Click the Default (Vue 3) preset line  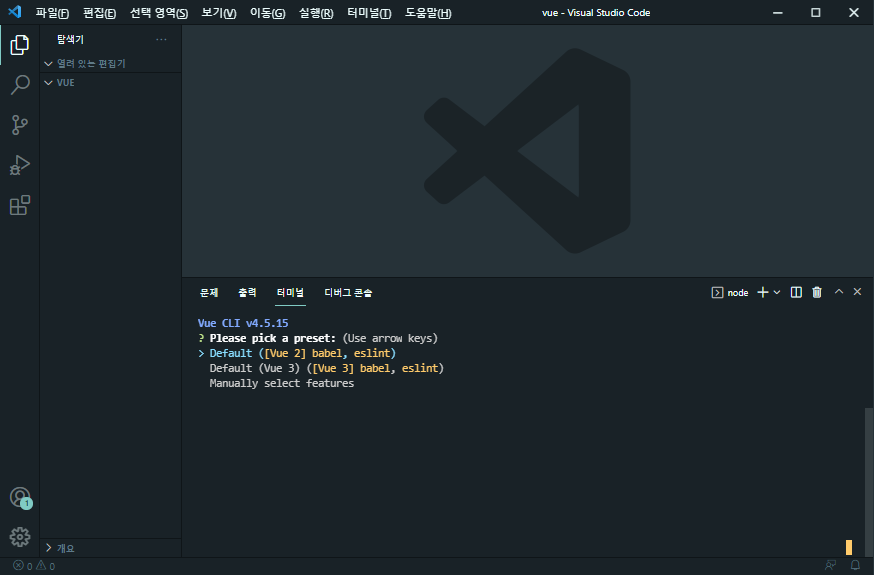tap(327, 368)
